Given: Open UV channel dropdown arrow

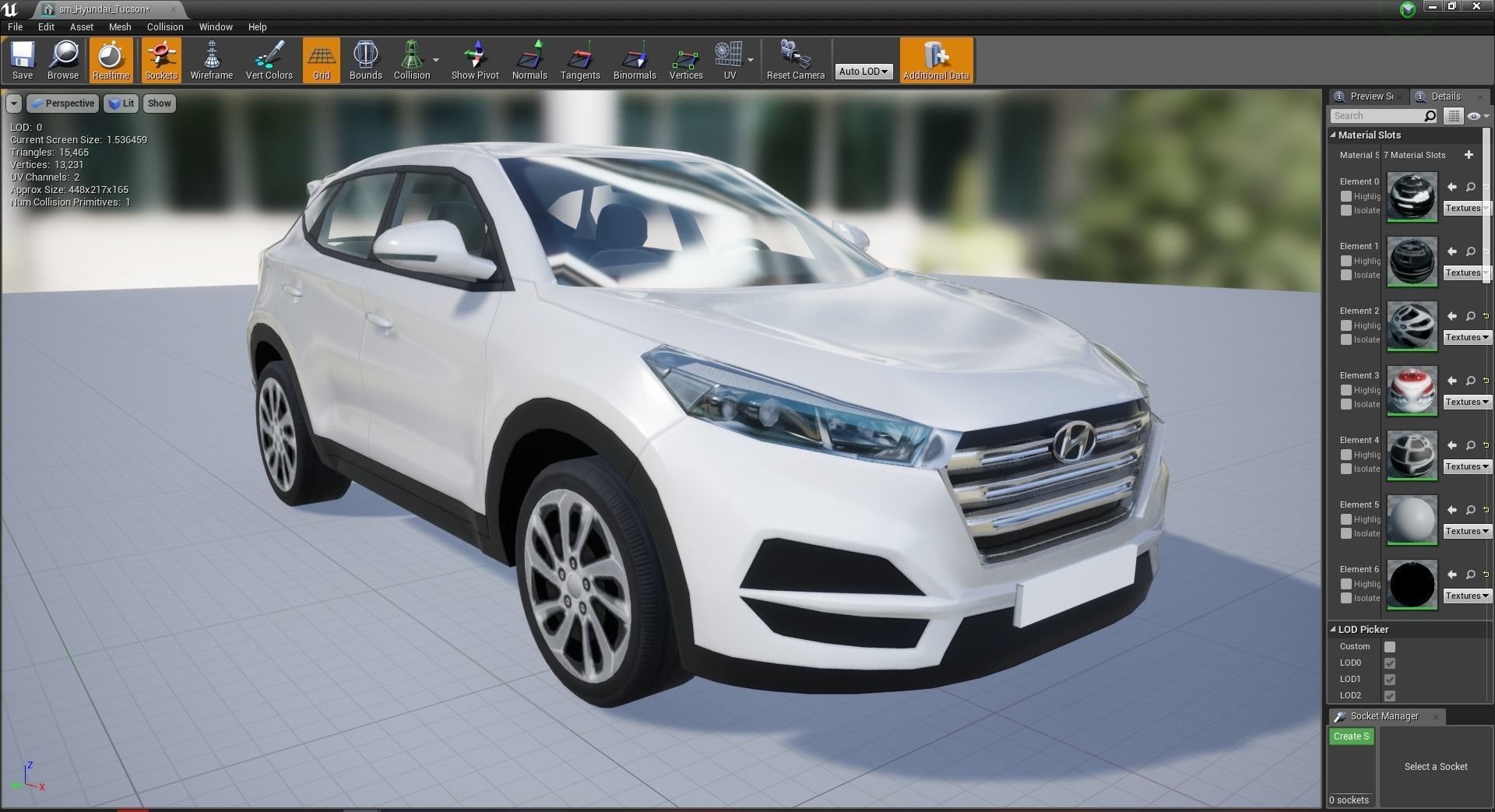Looking at the screenshot, I should click(751, 60).
